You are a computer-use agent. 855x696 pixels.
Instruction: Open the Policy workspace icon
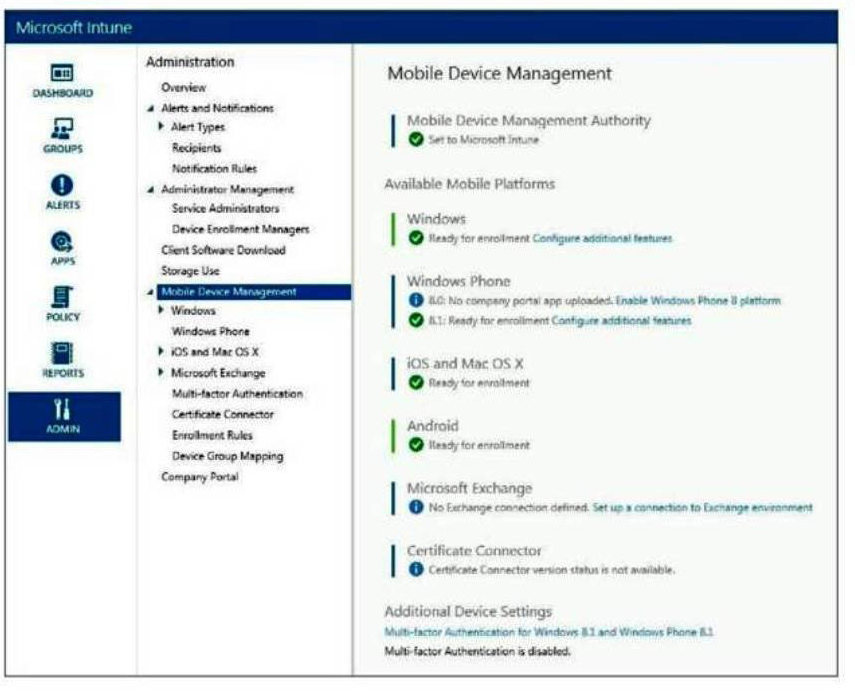(x=62, y=297)
